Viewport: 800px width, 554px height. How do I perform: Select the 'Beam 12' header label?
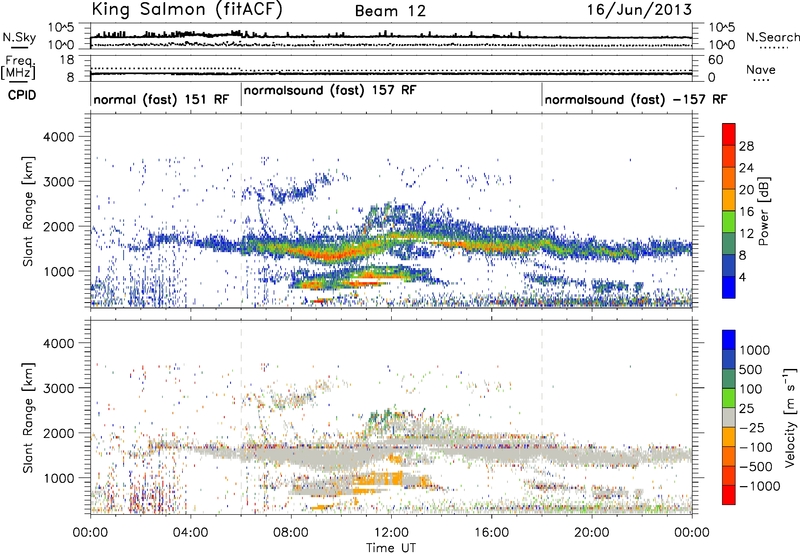pos(390,11)
